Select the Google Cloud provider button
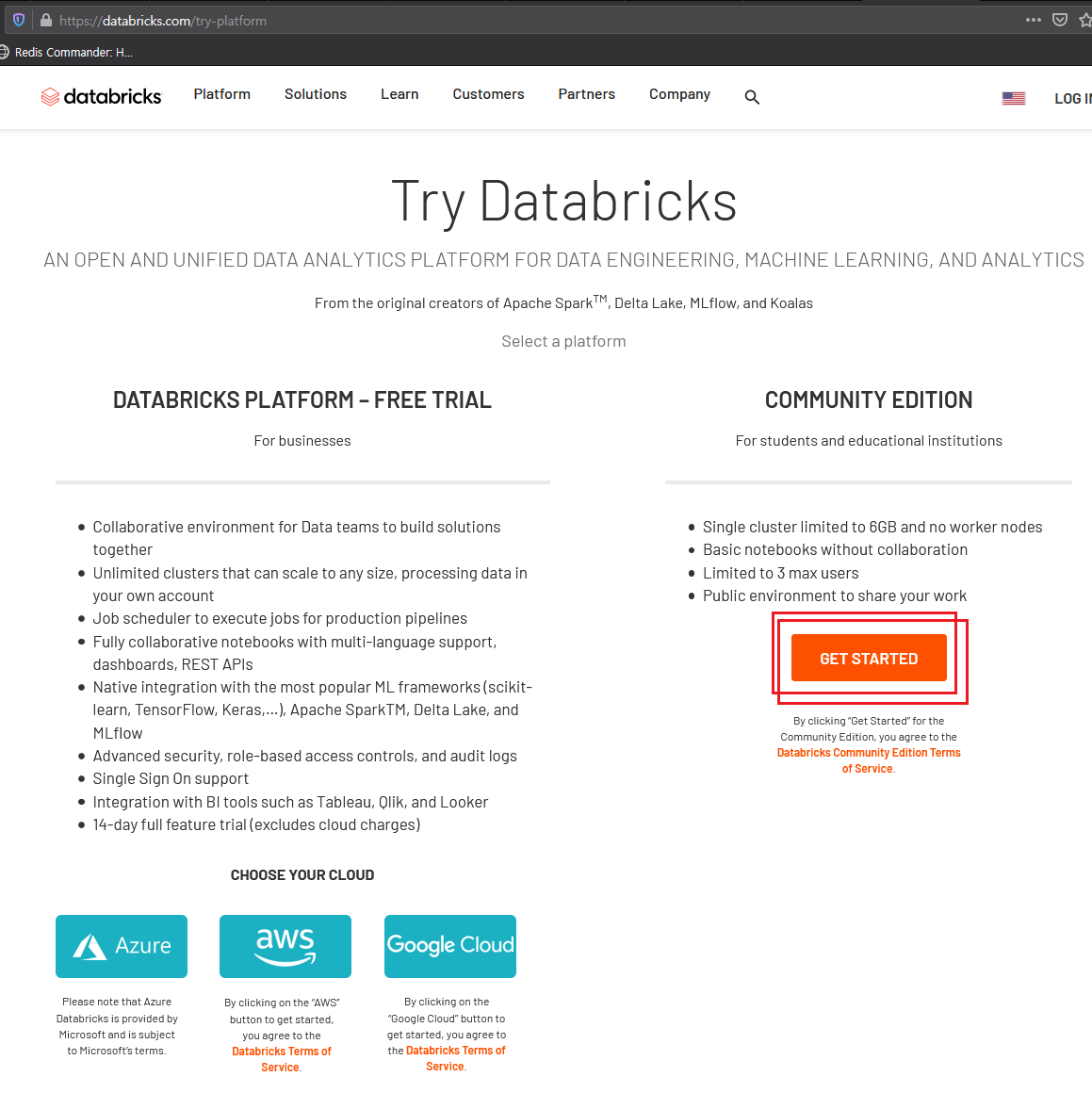 [x=449, y=946]
